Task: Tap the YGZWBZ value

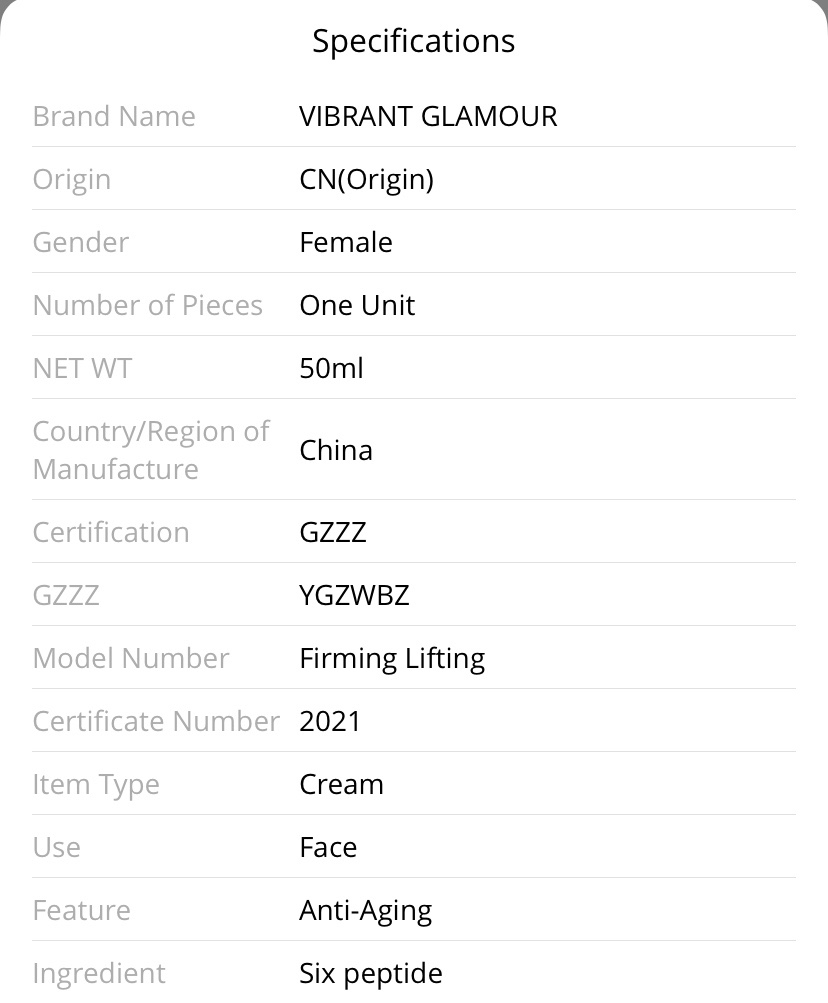Action: [354, 596]
